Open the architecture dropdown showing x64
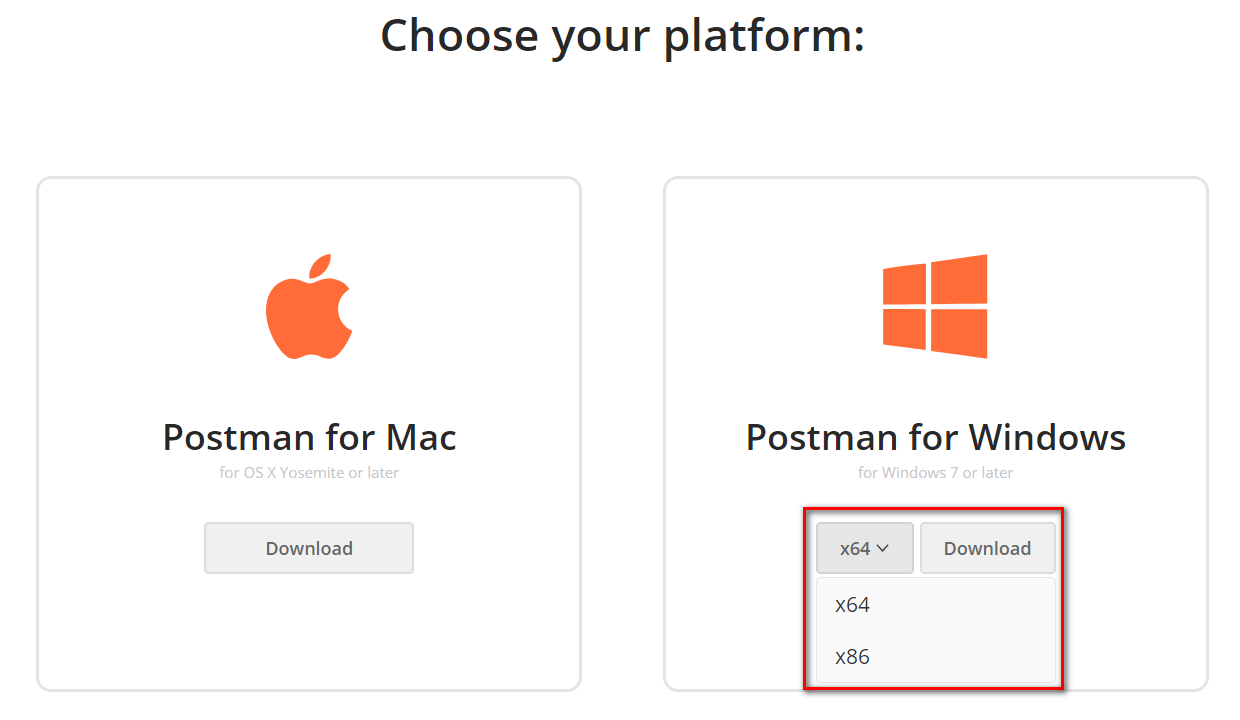This screenshot has height=720, width=1240. coord(864,548)
